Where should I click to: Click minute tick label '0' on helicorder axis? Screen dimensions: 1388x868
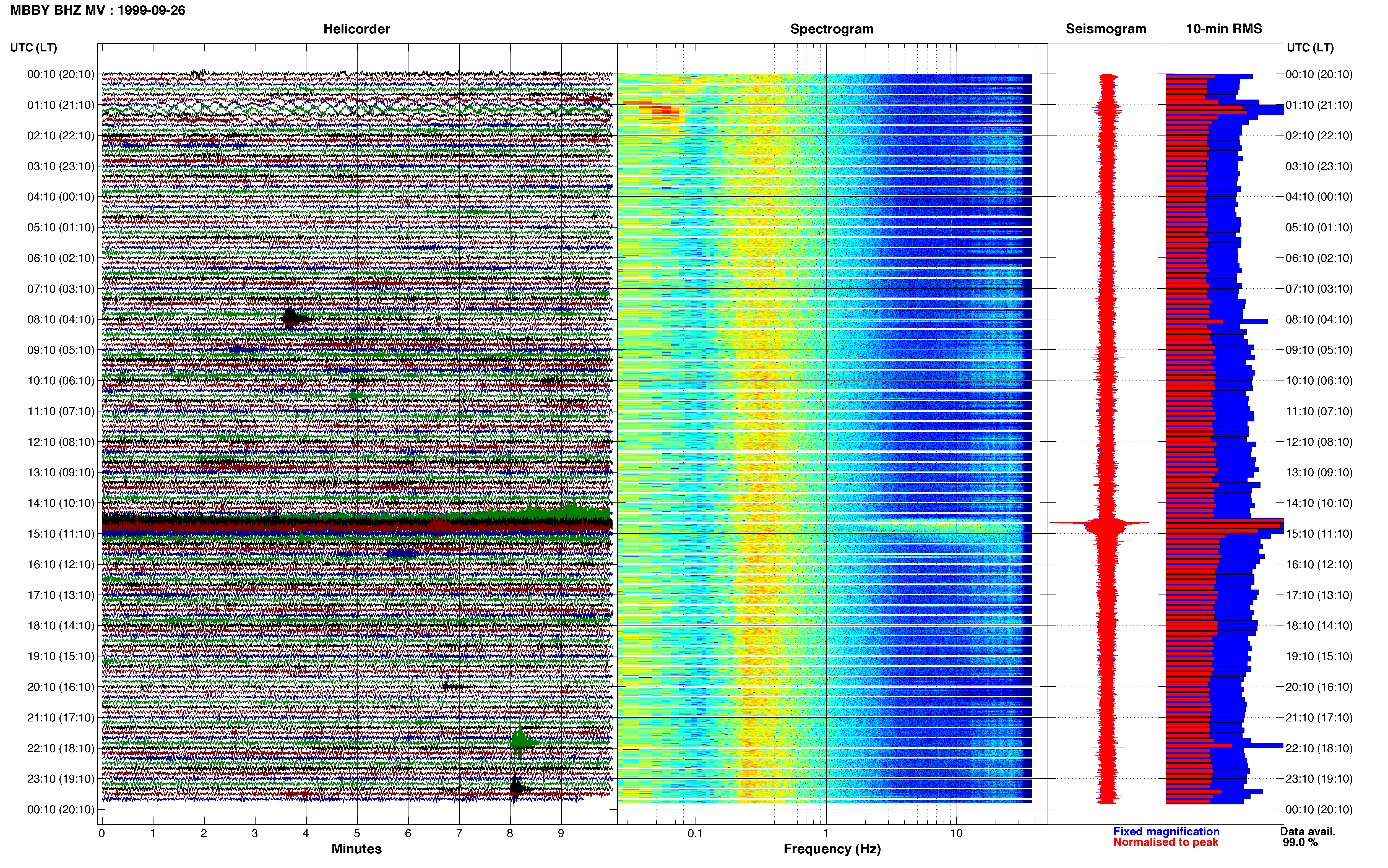click(x=101, y=833)
